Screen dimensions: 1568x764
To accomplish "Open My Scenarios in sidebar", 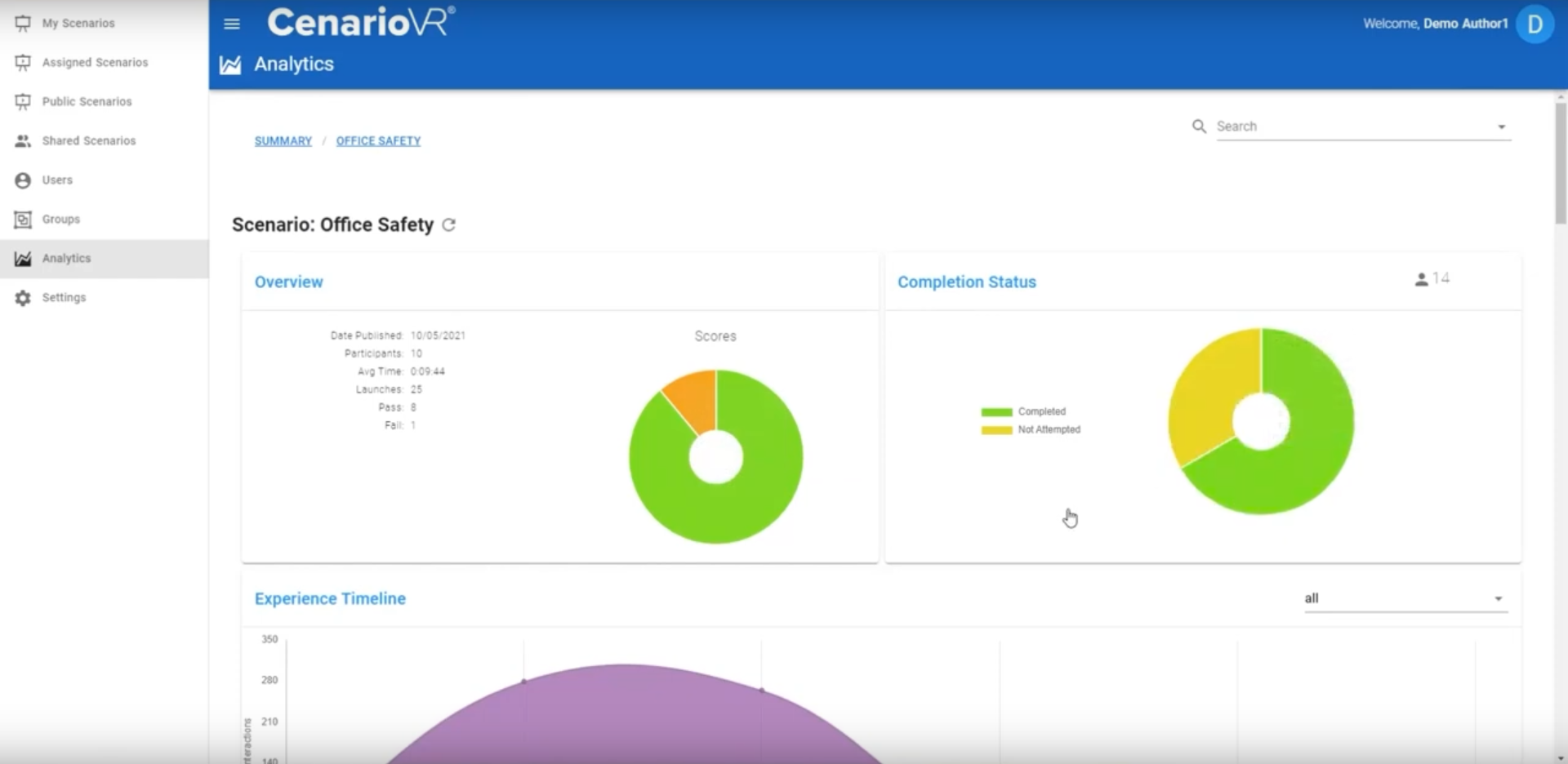I will (78, 24).
